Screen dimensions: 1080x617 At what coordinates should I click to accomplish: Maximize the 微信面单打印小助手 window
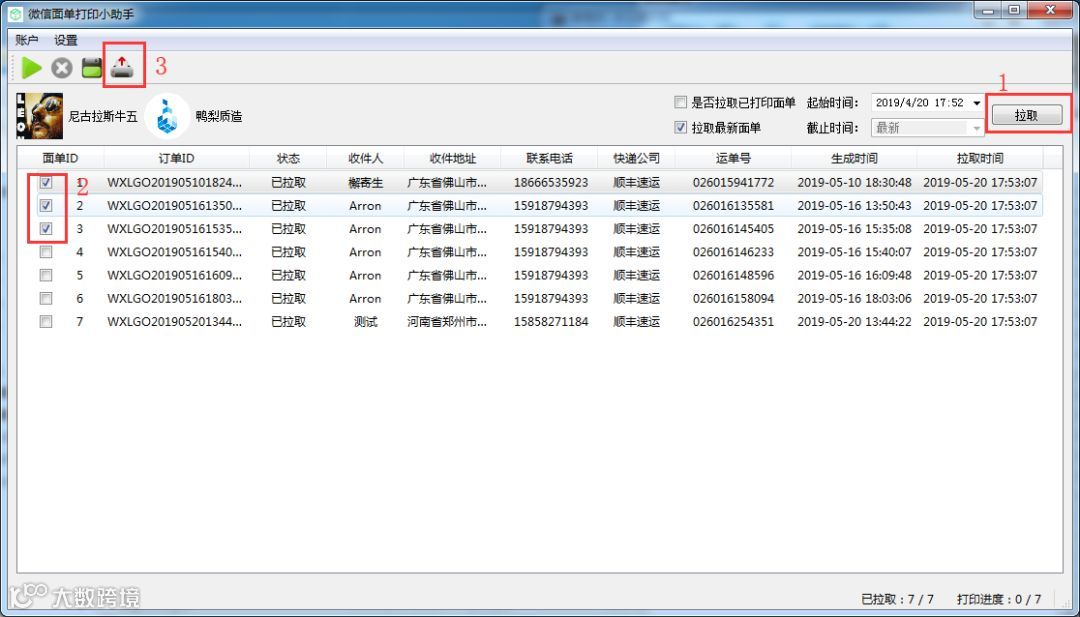coord(1015,11)
